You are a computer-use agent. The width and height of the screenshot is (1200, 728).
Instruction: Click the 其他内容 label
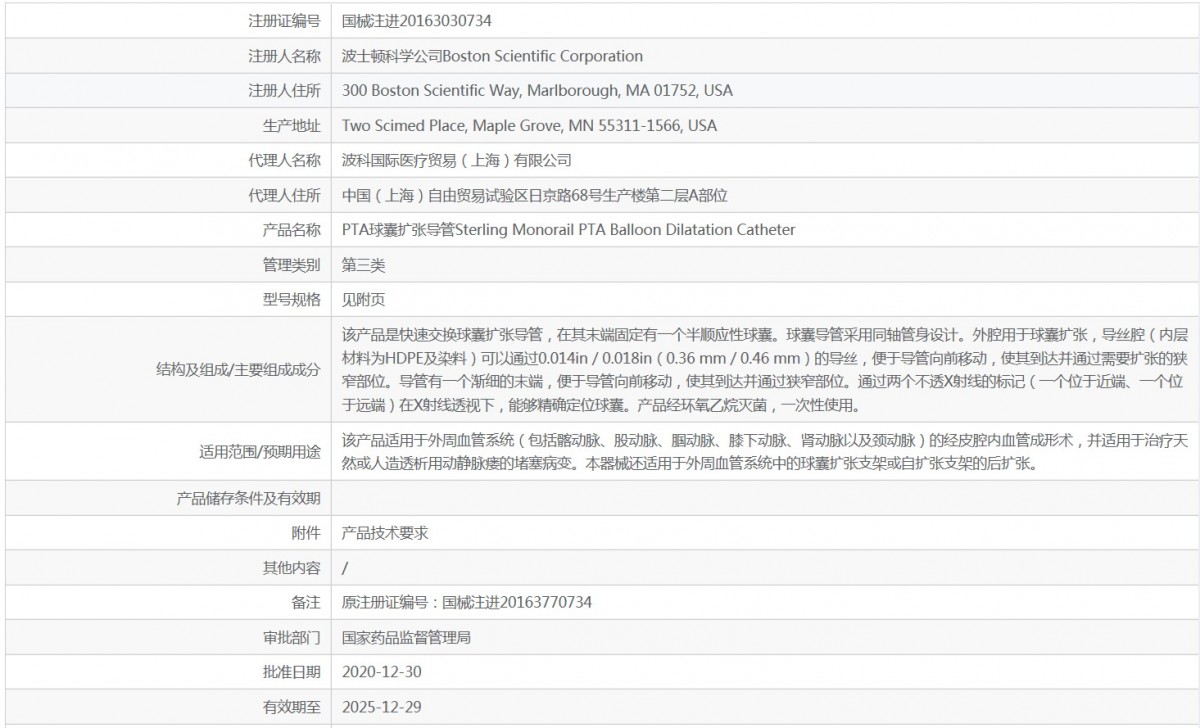pos(291,568)
